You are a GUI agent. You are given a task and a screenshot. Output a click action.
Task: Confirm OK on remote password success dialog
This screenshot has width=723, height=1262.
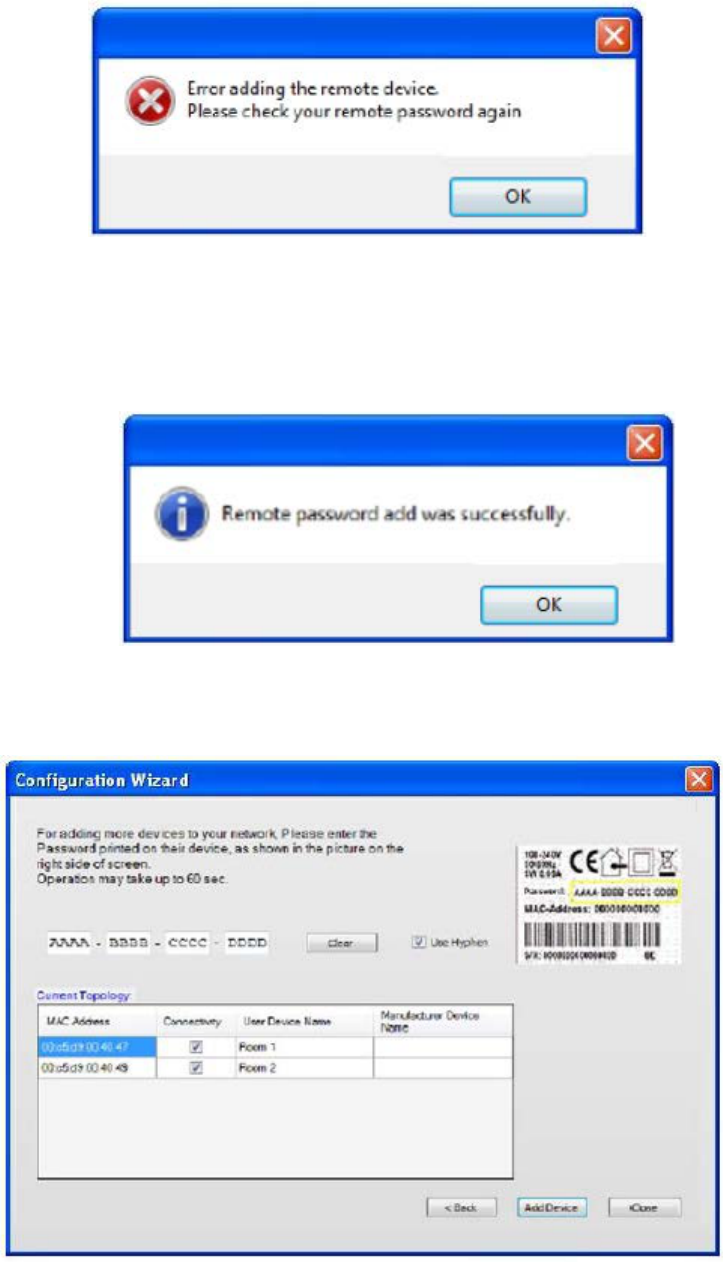tap(549, 604)
